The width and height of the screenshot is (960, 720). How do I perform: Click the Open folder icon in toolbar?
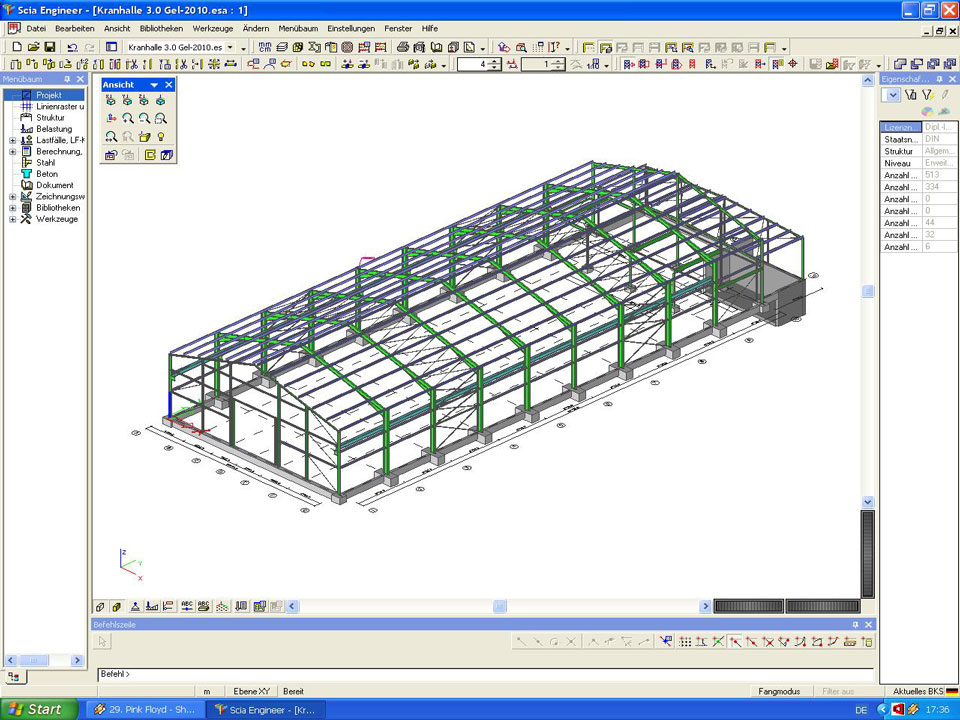[32, 47]
